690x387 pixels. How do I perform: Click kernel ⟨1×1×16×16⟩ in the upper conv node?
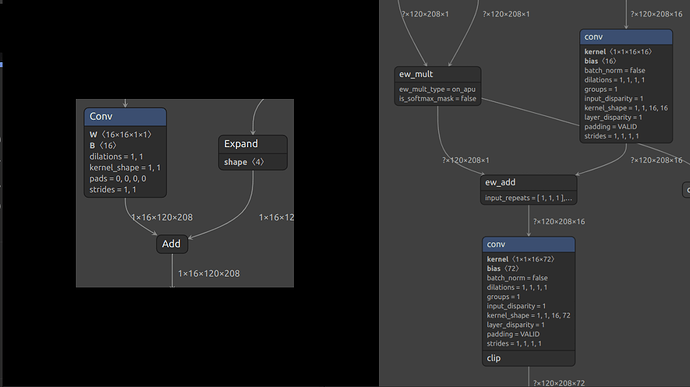618,52
